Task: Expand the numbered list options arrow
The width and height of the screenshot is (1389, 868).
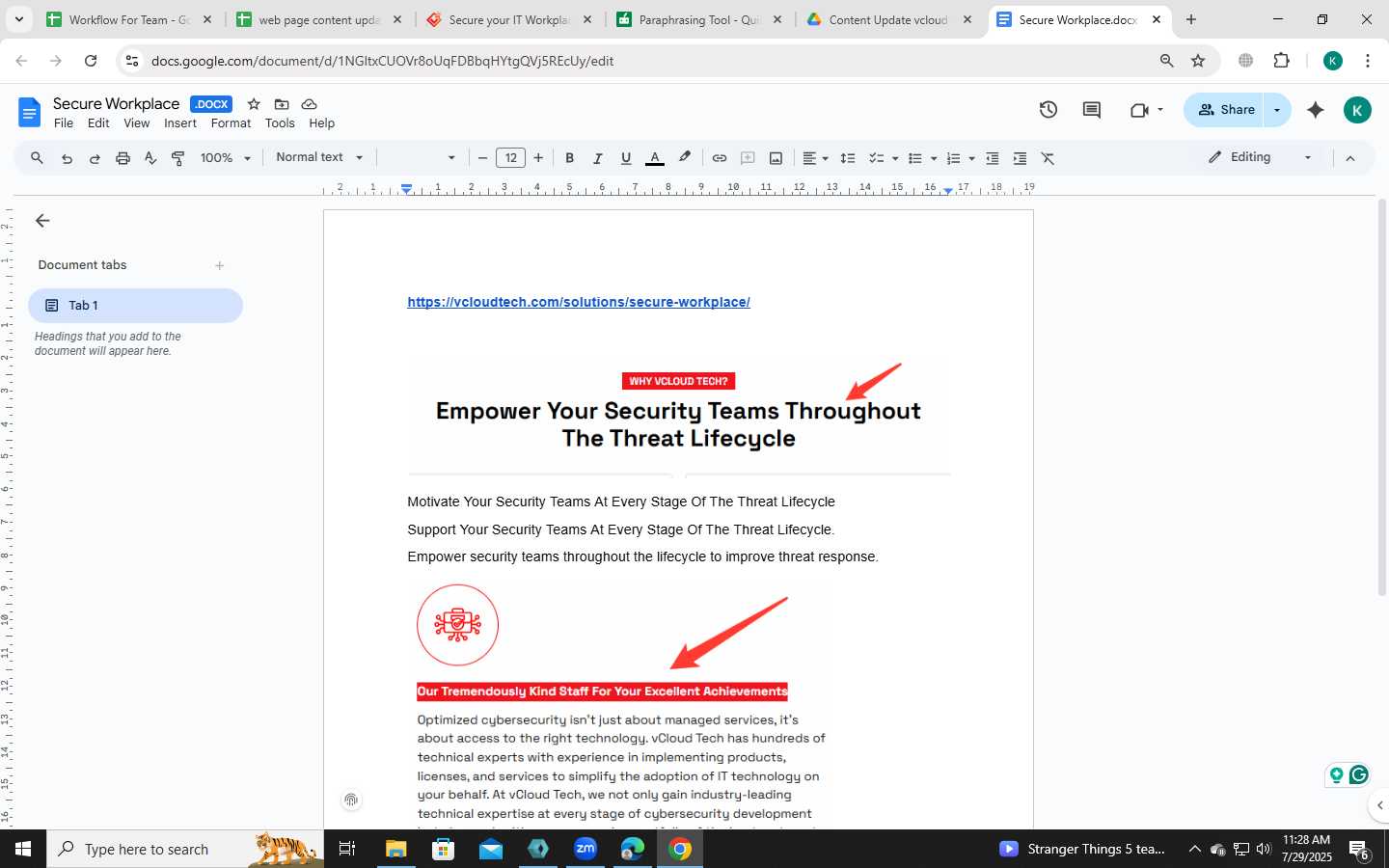Action: tap(971, 158)
